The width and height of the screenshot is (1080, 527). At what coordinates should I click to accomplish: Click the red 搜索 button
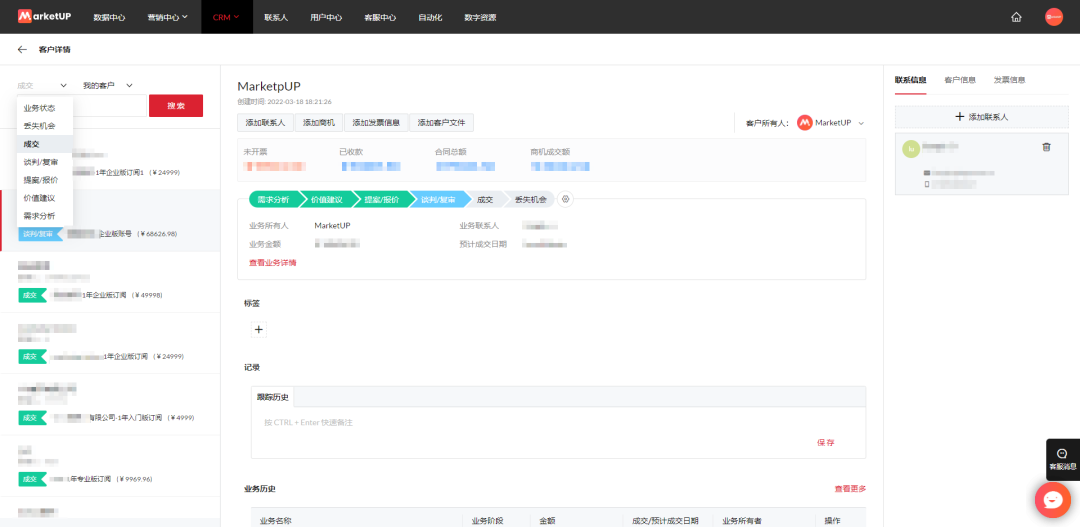pos(176,105)
